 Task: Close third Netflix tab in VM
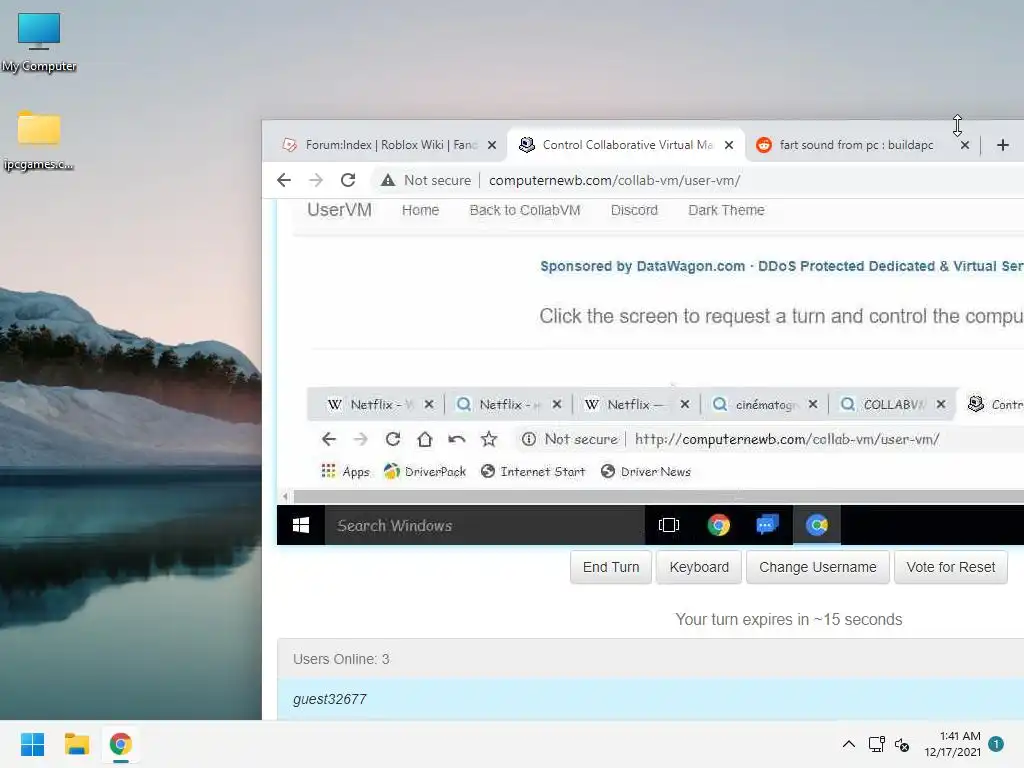(684, 405)
